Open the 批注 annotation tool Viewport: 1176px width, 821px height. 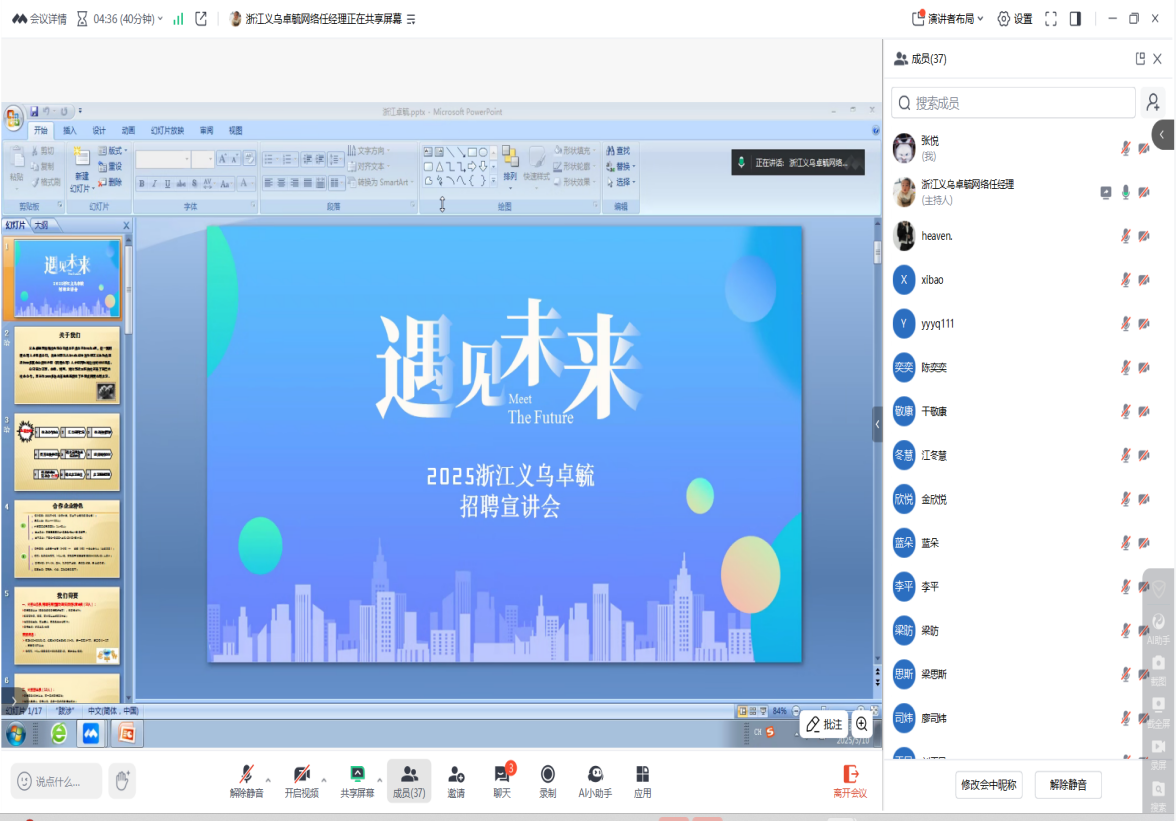click(824, 724)
